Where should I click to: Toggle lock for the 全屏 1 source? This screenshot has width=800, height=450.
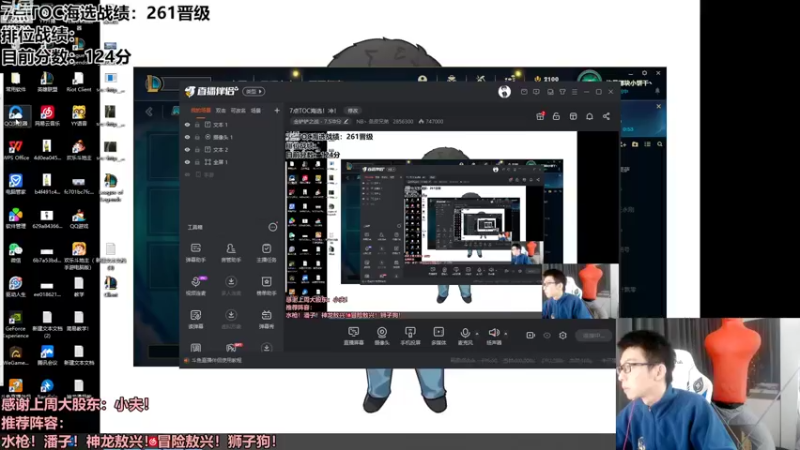(x=197, y=162)
